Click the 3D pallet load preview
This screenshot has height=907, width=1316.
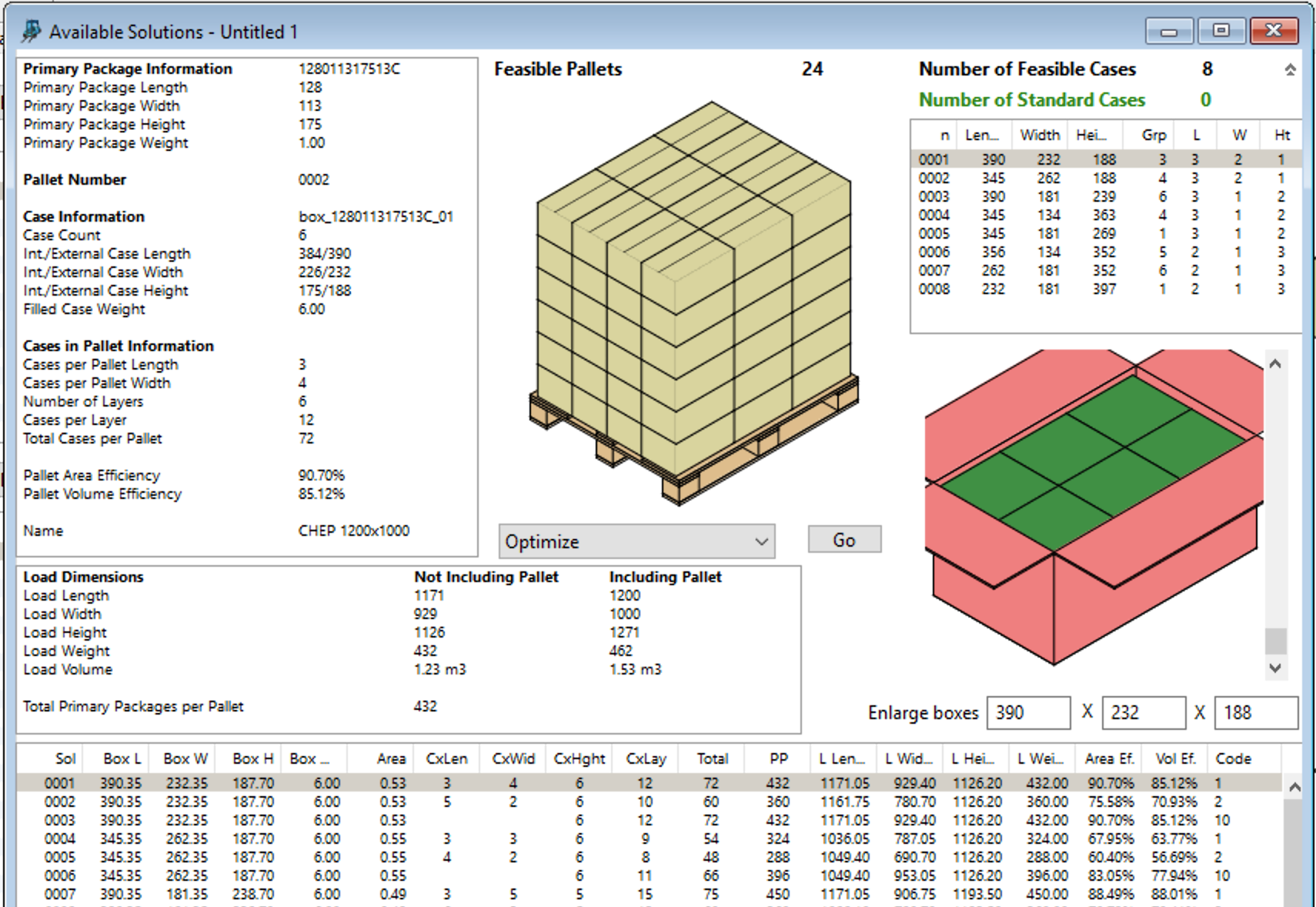point(694,303)
